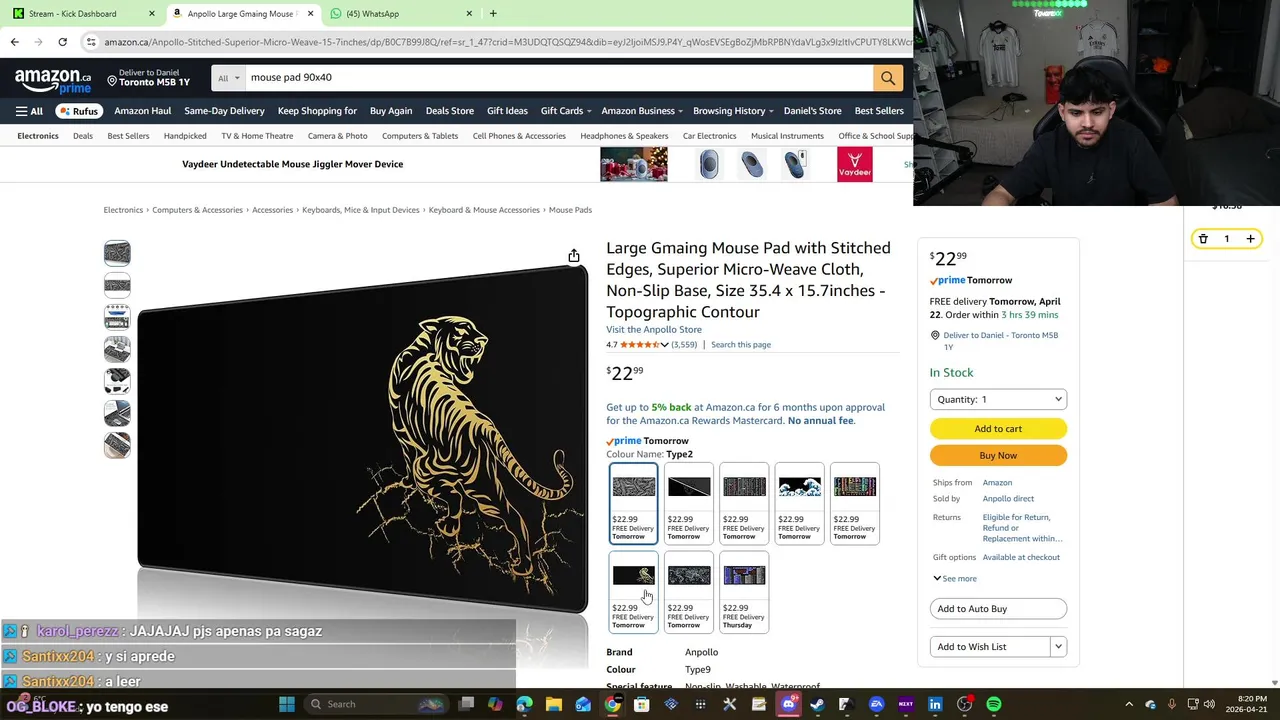Click the orange search magnifier button
Viewport: 1280px width, 720px height.
pos(887,77)
